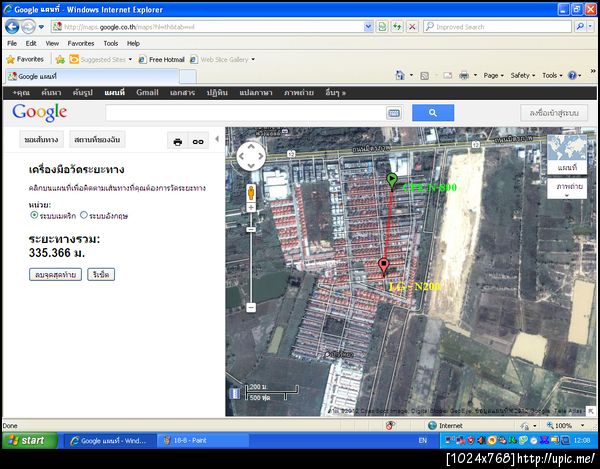Click the RSS Feeds icon
This screenshot has width=600, height=469.
pyautogui.click(x=424, y=76)
